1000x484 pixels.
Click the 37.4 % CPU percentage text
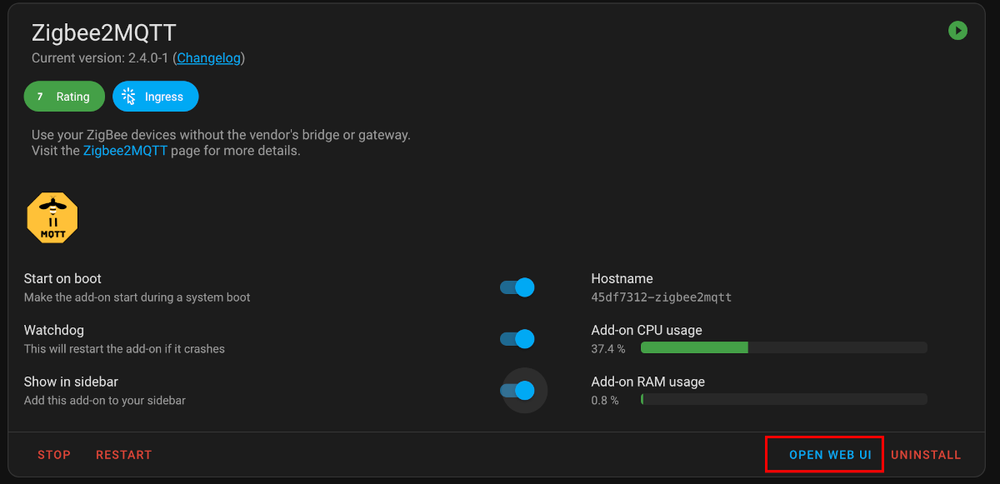pos(608,349)
